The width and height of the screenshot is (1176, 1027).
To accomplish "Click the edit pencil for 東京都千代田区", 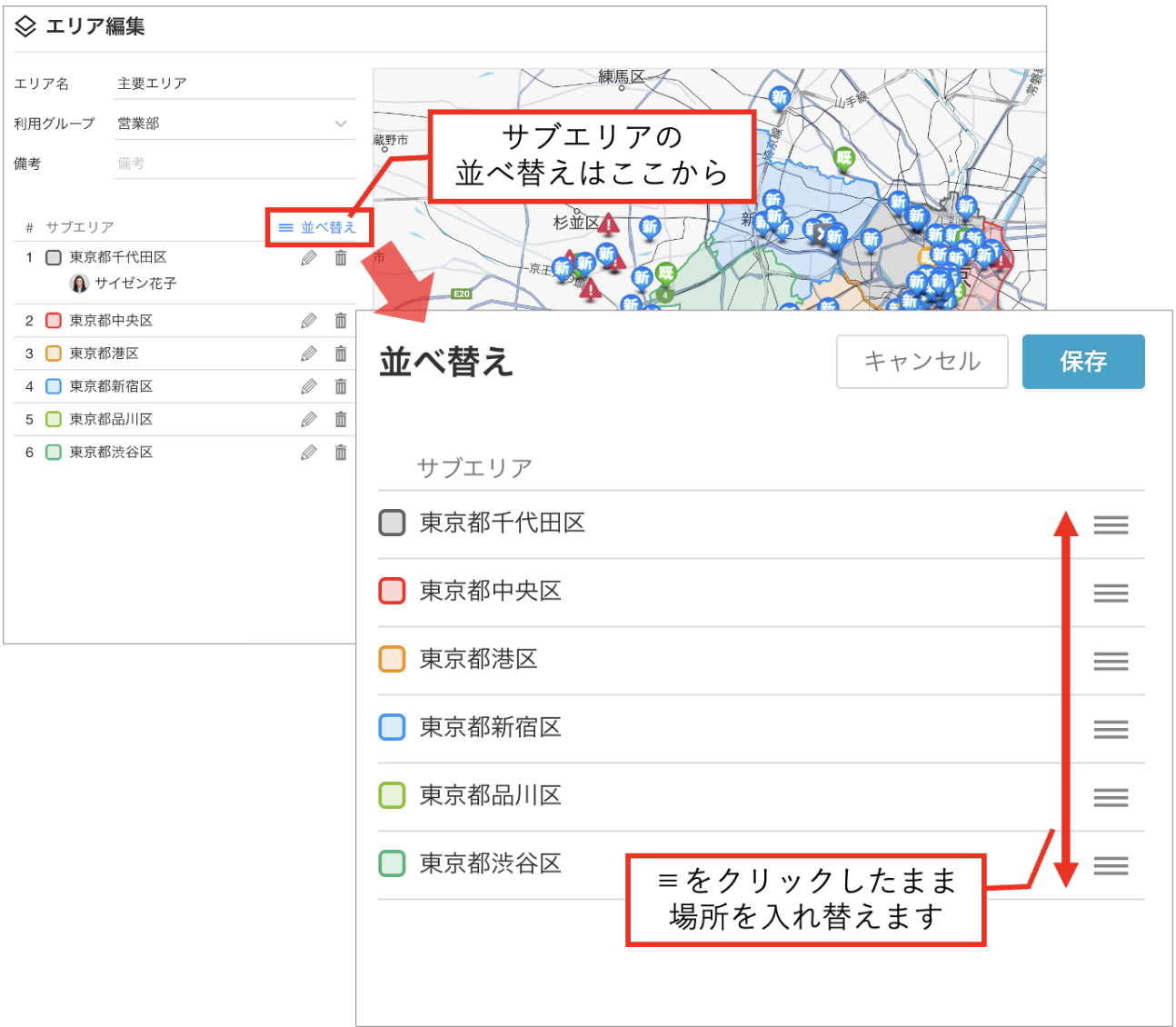I will (309, 258).
